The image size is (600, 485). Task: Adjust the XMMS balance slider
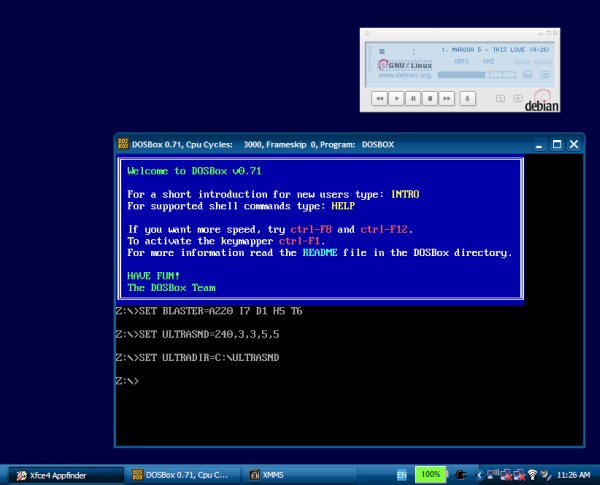(x=502, y=75)
